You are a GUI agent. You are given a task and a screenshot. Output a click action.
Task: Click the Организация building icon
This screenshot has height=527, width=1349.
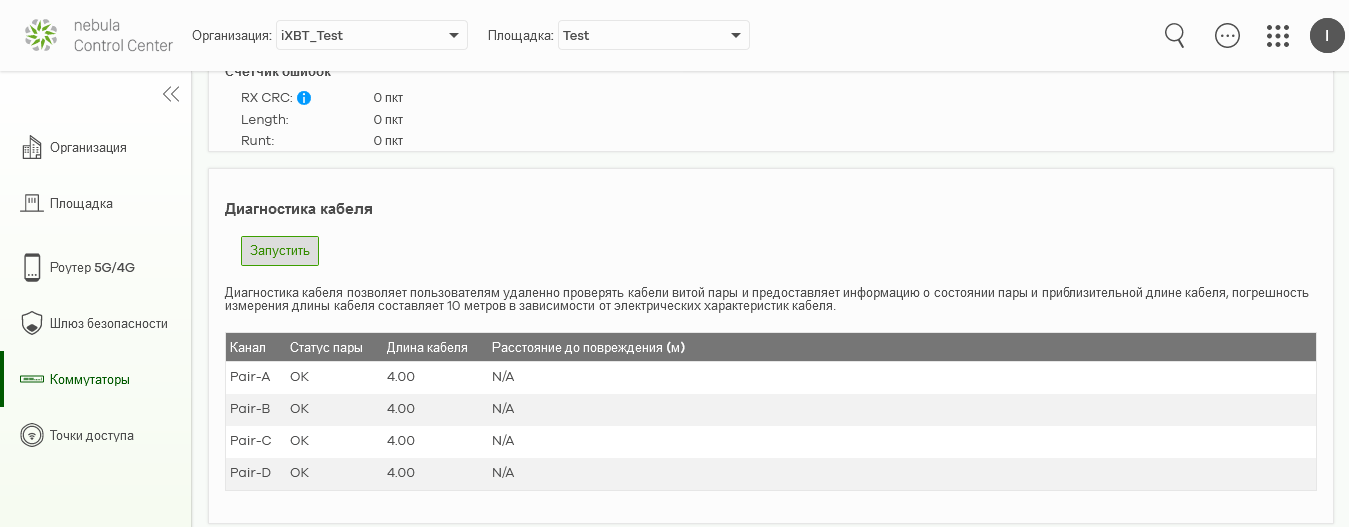(x=32, y=147)
